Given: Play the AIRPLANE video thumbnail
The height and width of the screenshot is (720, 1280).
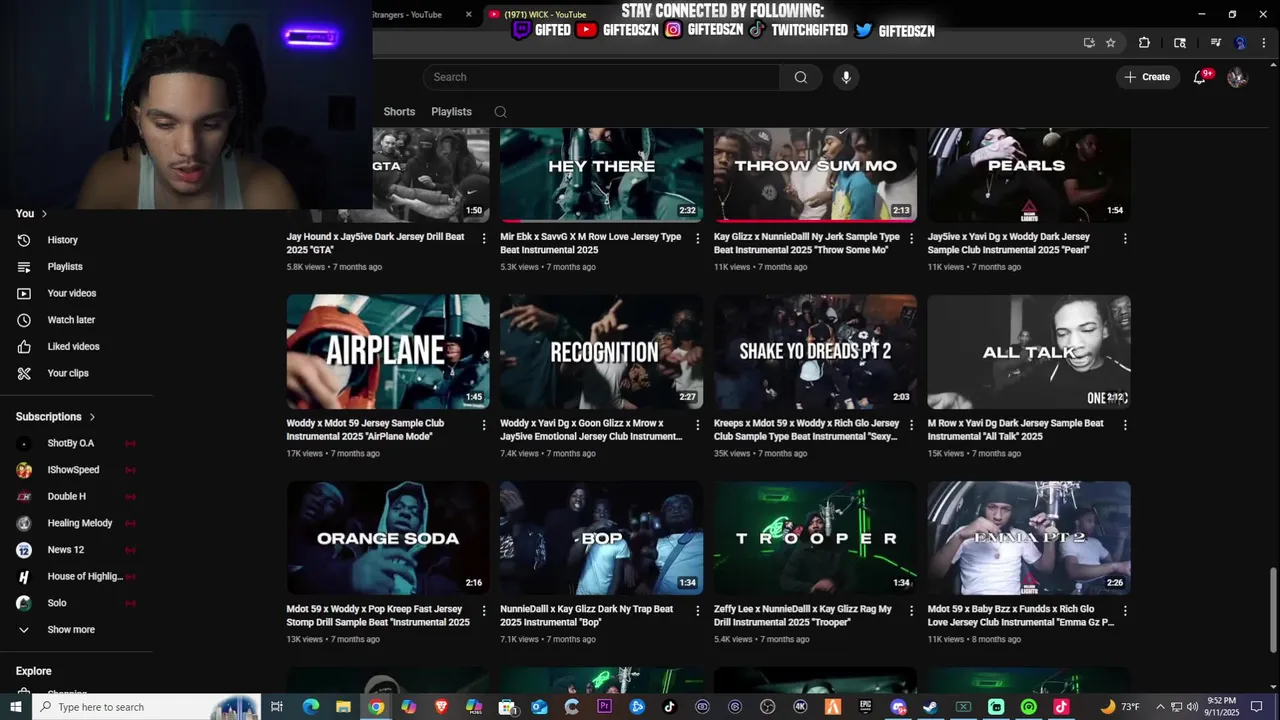Looking at the screenshot, I should pyautogui.click(x=388, y=352).
